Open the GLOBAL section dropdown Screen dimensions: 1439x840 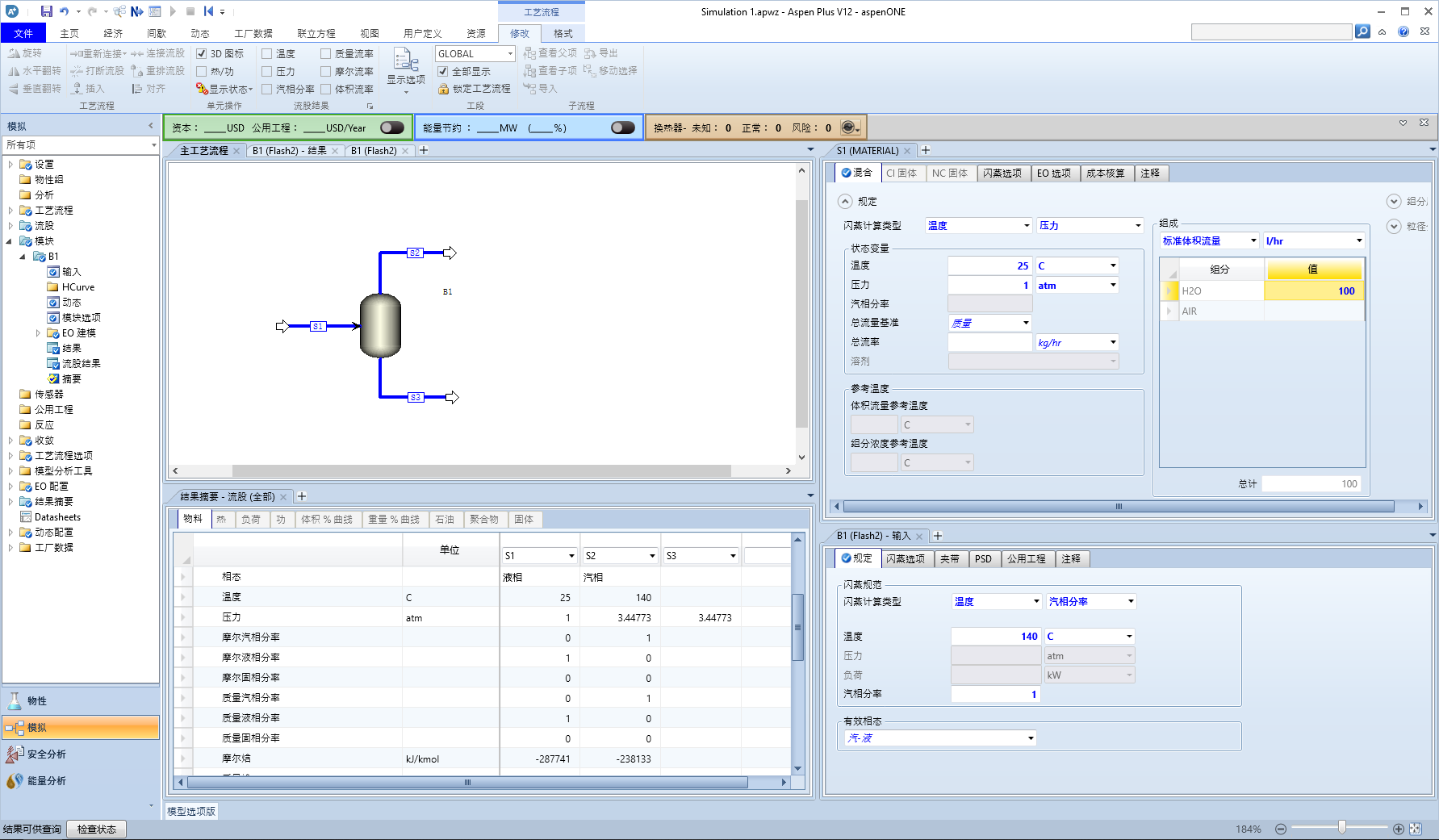tap(510, 53)
